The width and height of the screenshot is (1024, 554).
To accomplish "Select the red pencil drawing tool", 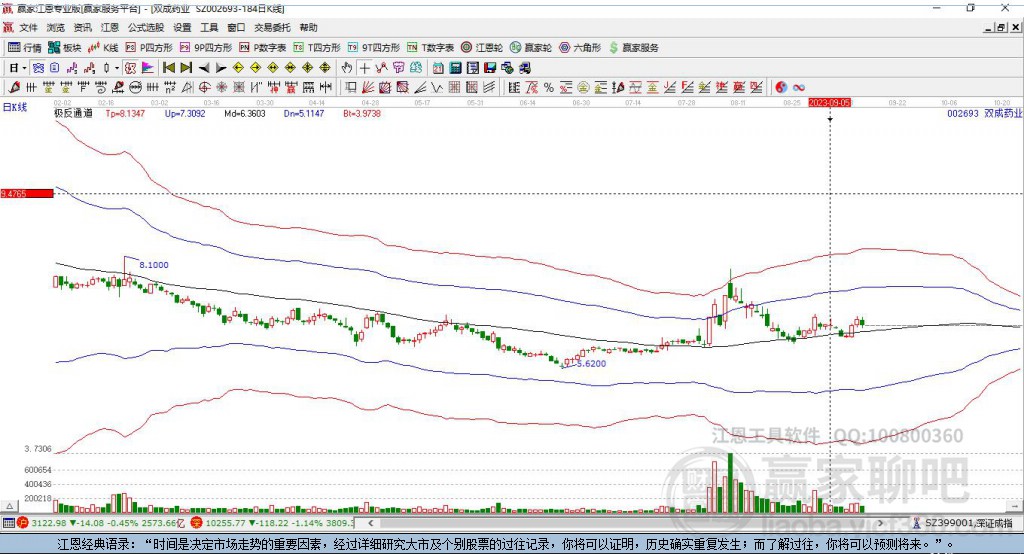I will [x=14, y=88].
